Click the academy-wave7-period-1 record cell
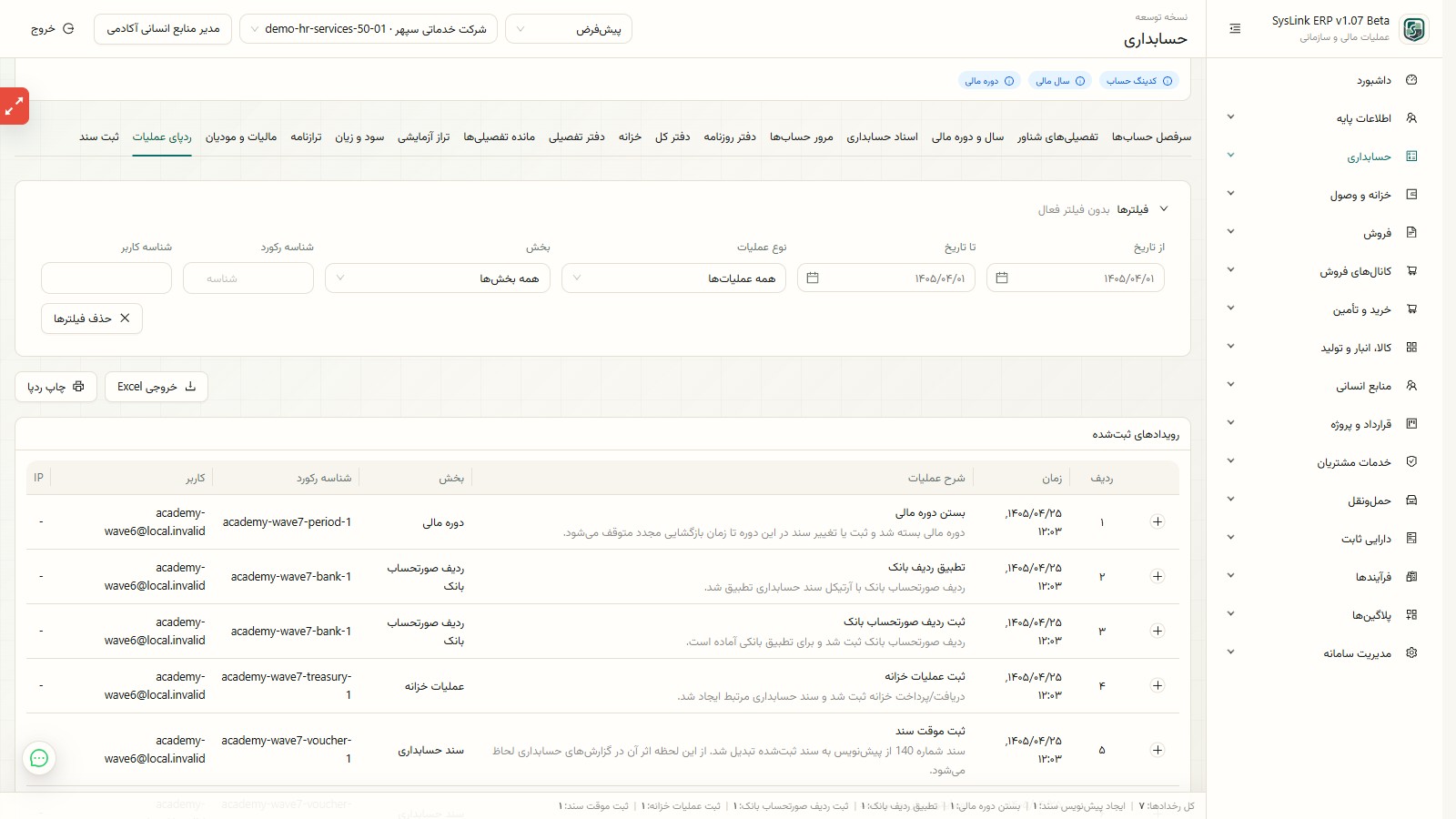 pyautogui.click(x=287, y=522)
